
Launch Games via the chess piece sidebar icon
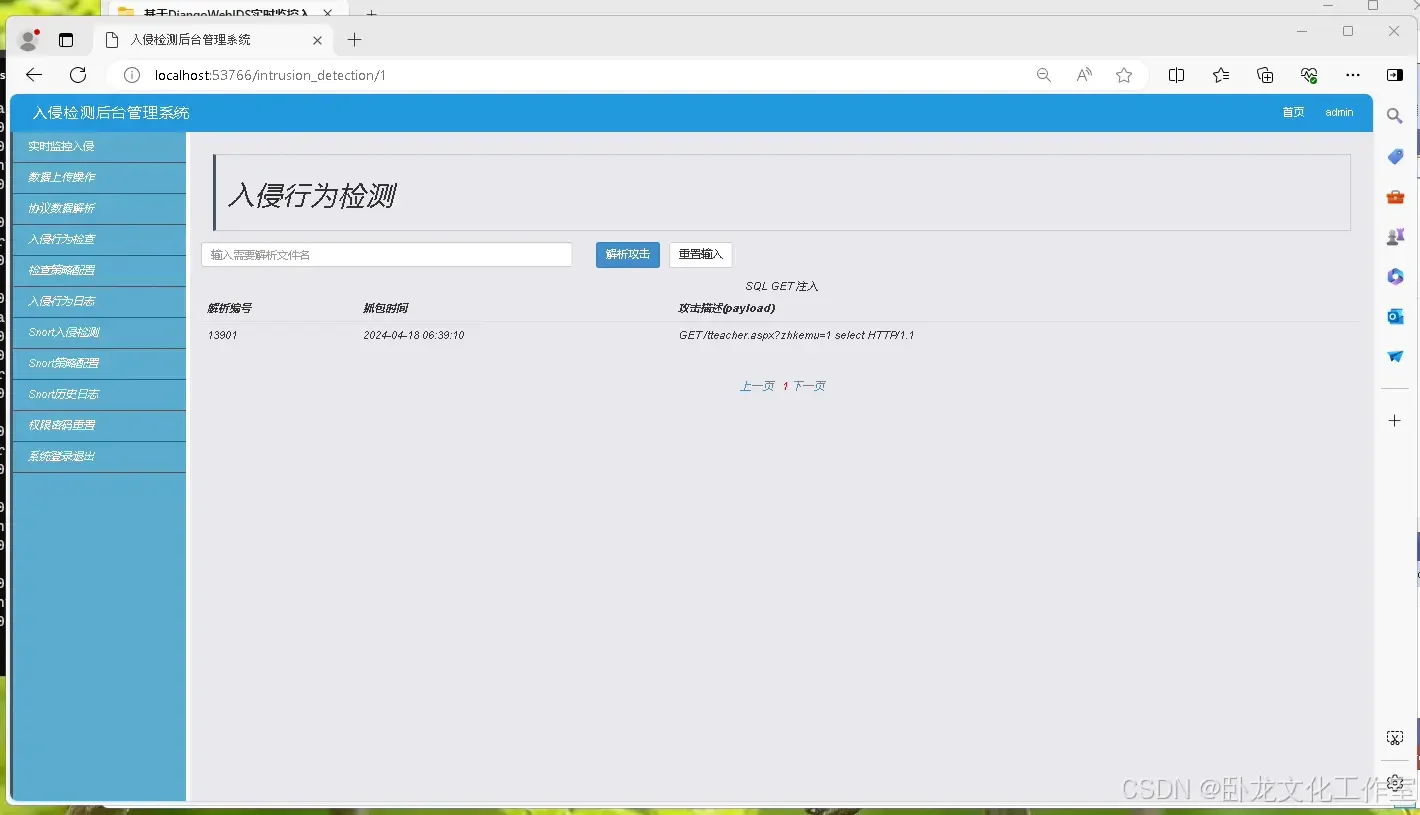point(1395,236)
